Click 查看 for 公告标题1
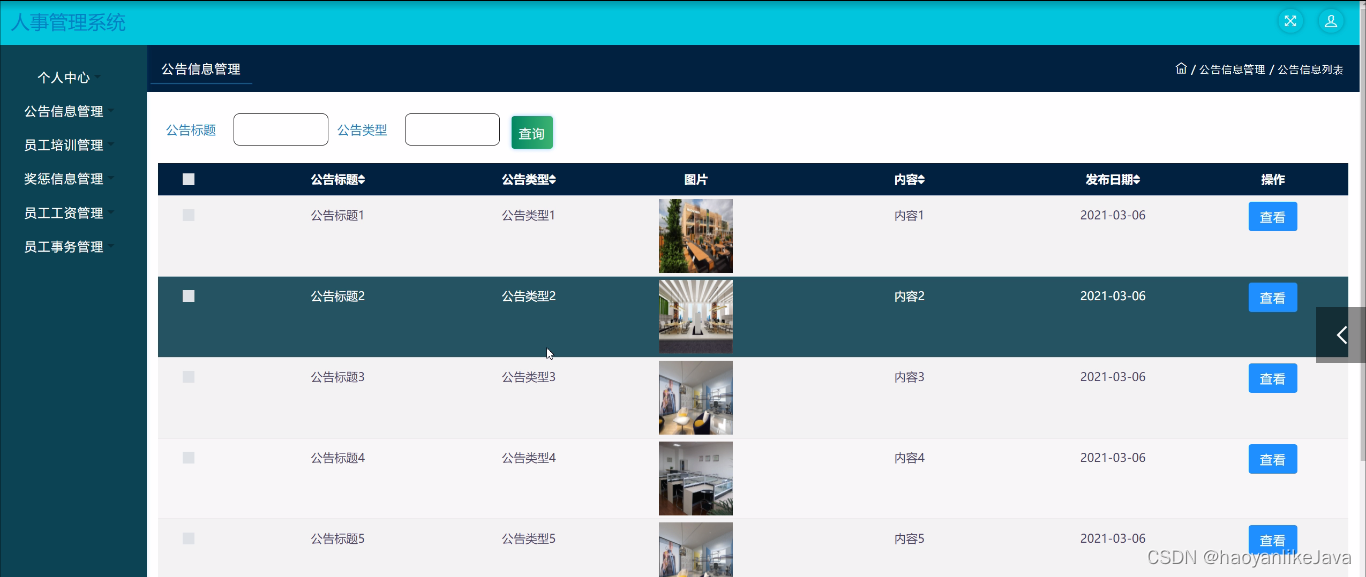Viewport: 1366px width, 577px height. [1273, 217]
